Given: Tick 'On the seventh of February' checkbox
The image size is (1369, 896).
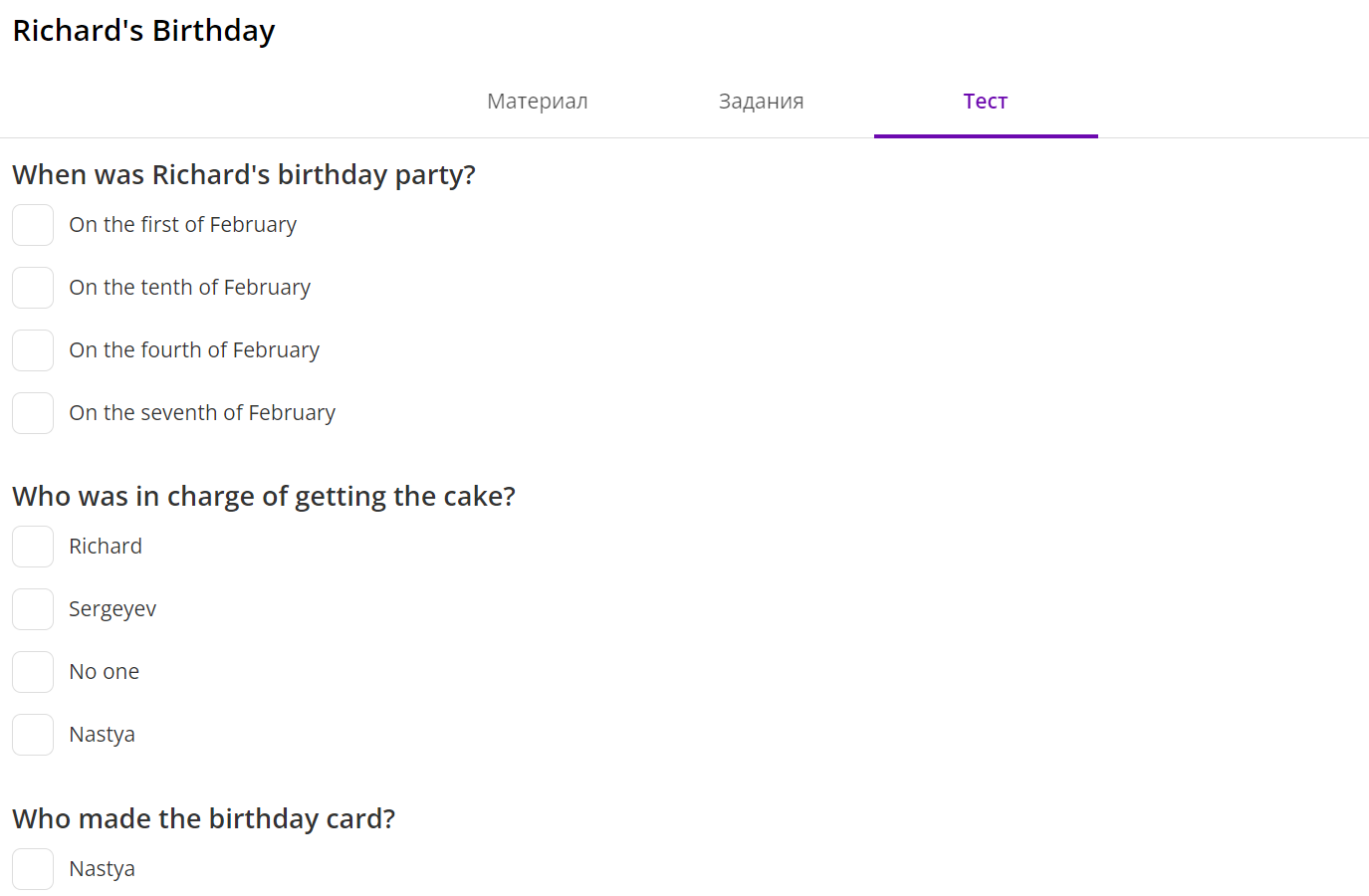Looking at the screenshot, I should tap(33, 413).
